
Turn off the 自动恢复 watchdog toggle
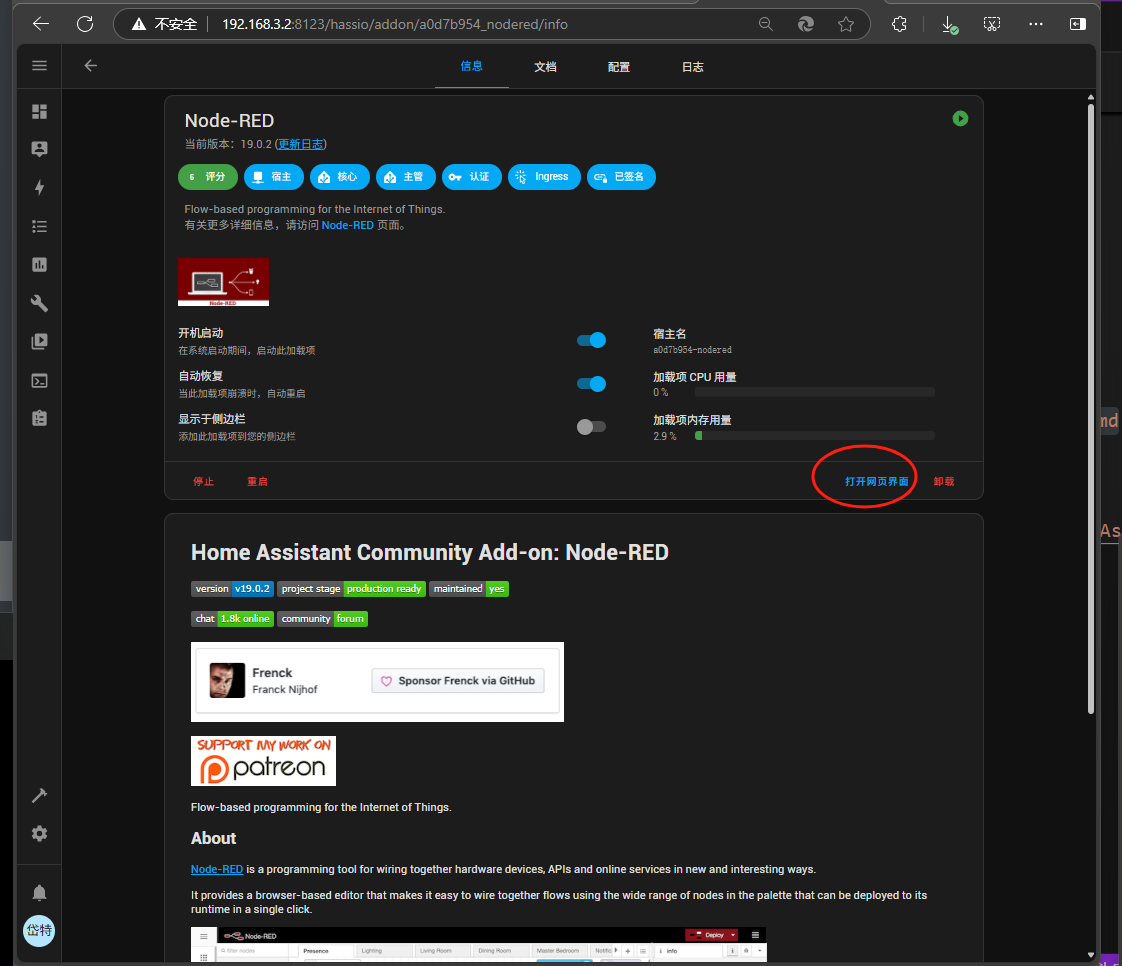coord(591,384)
